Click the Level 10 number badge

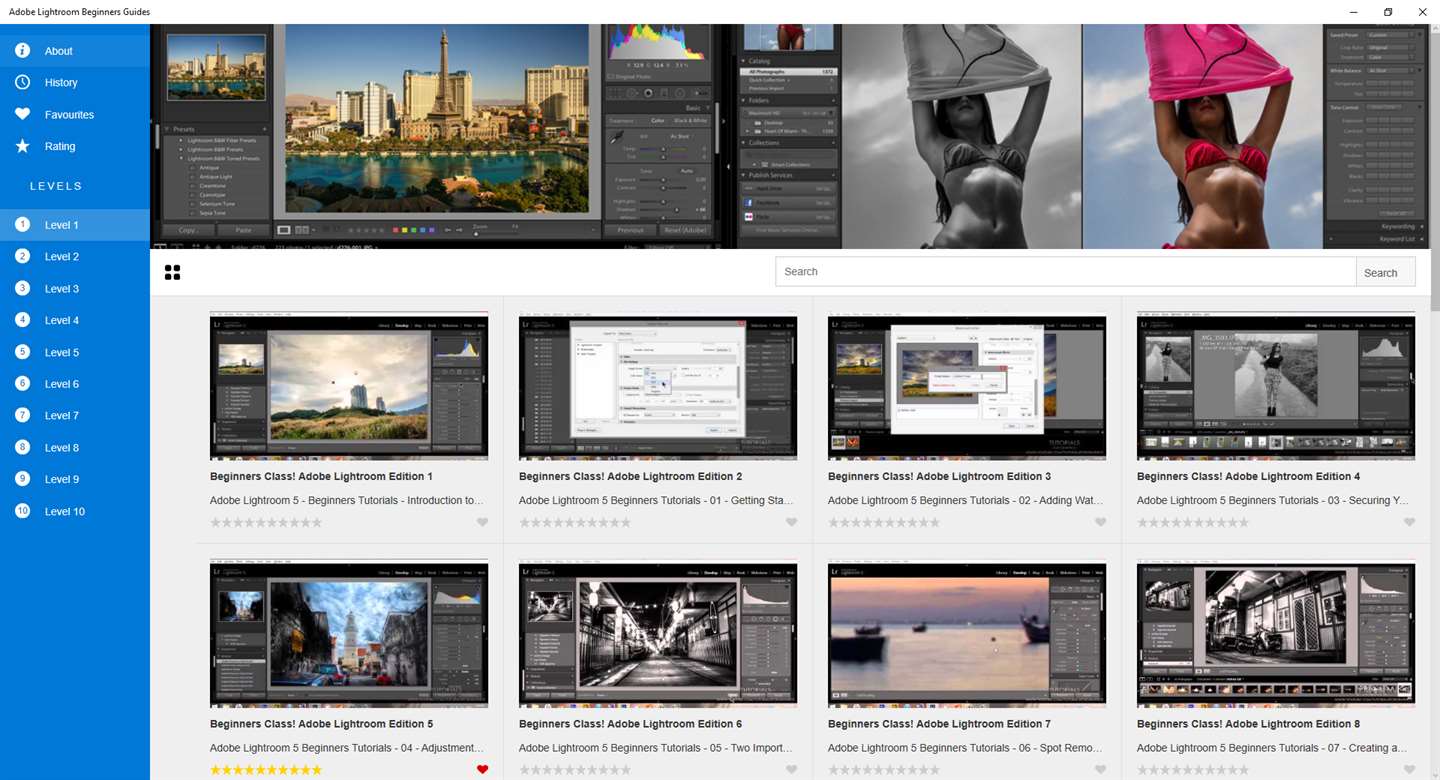click(22, 511)
